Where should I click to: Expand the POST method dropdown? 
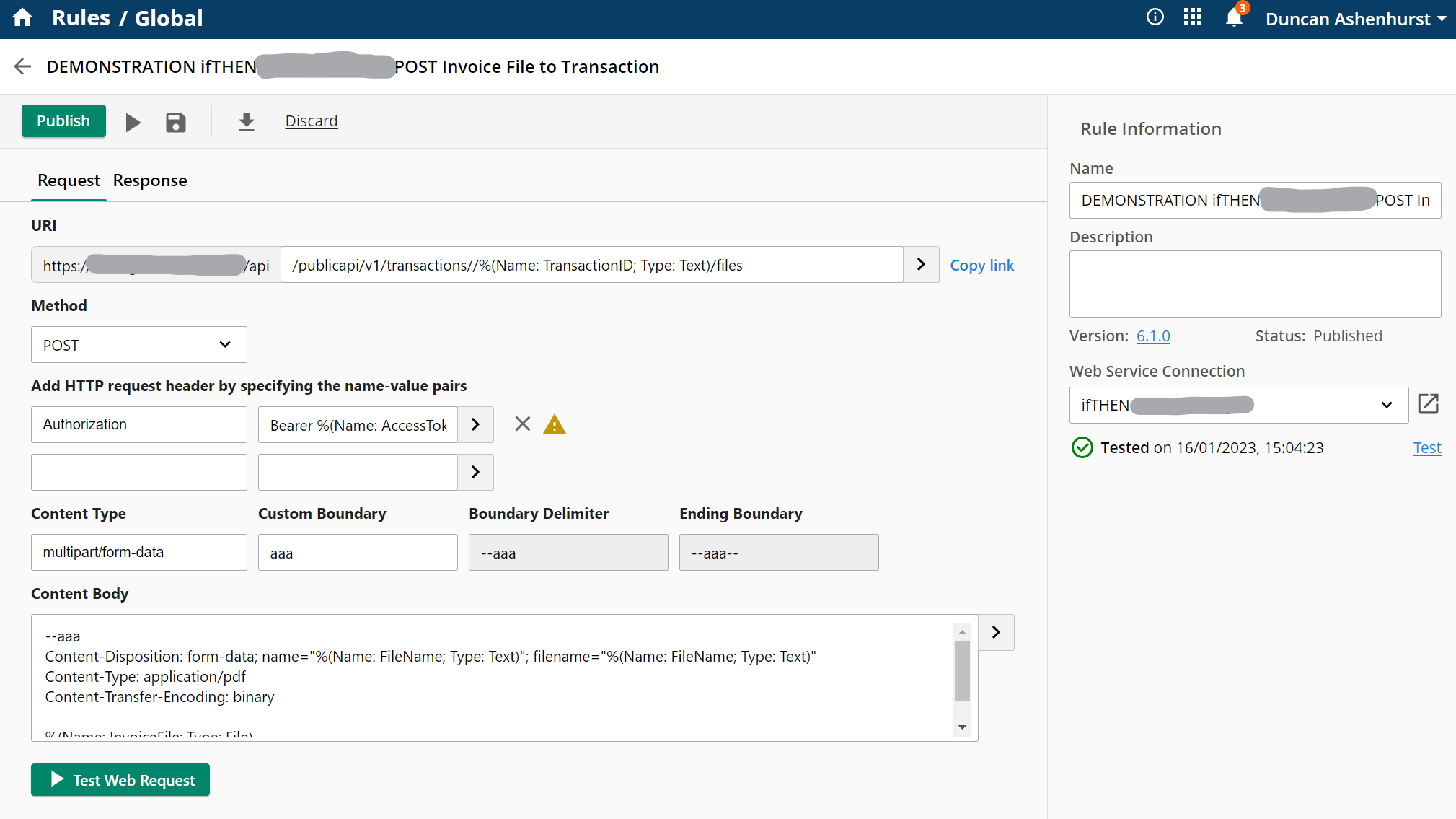click(139, 345)
